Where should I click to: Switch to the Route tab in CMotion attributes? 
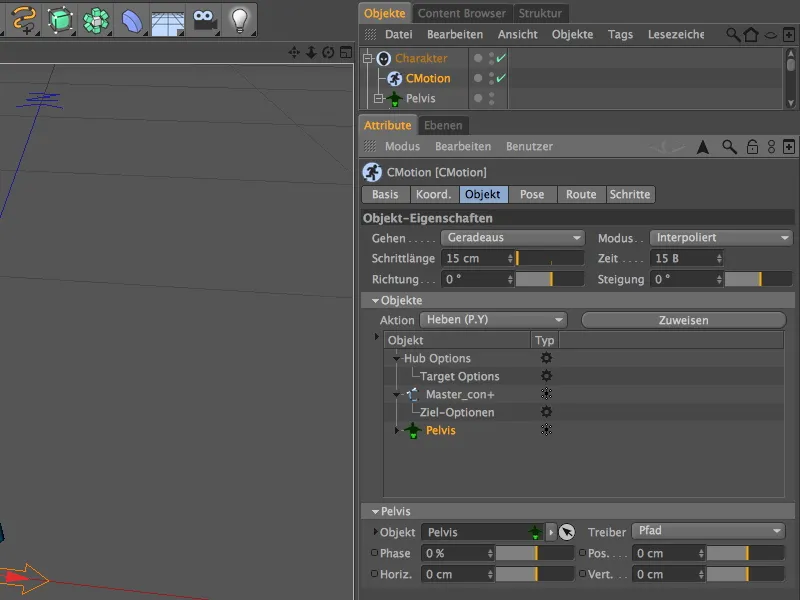pos(581,195)
